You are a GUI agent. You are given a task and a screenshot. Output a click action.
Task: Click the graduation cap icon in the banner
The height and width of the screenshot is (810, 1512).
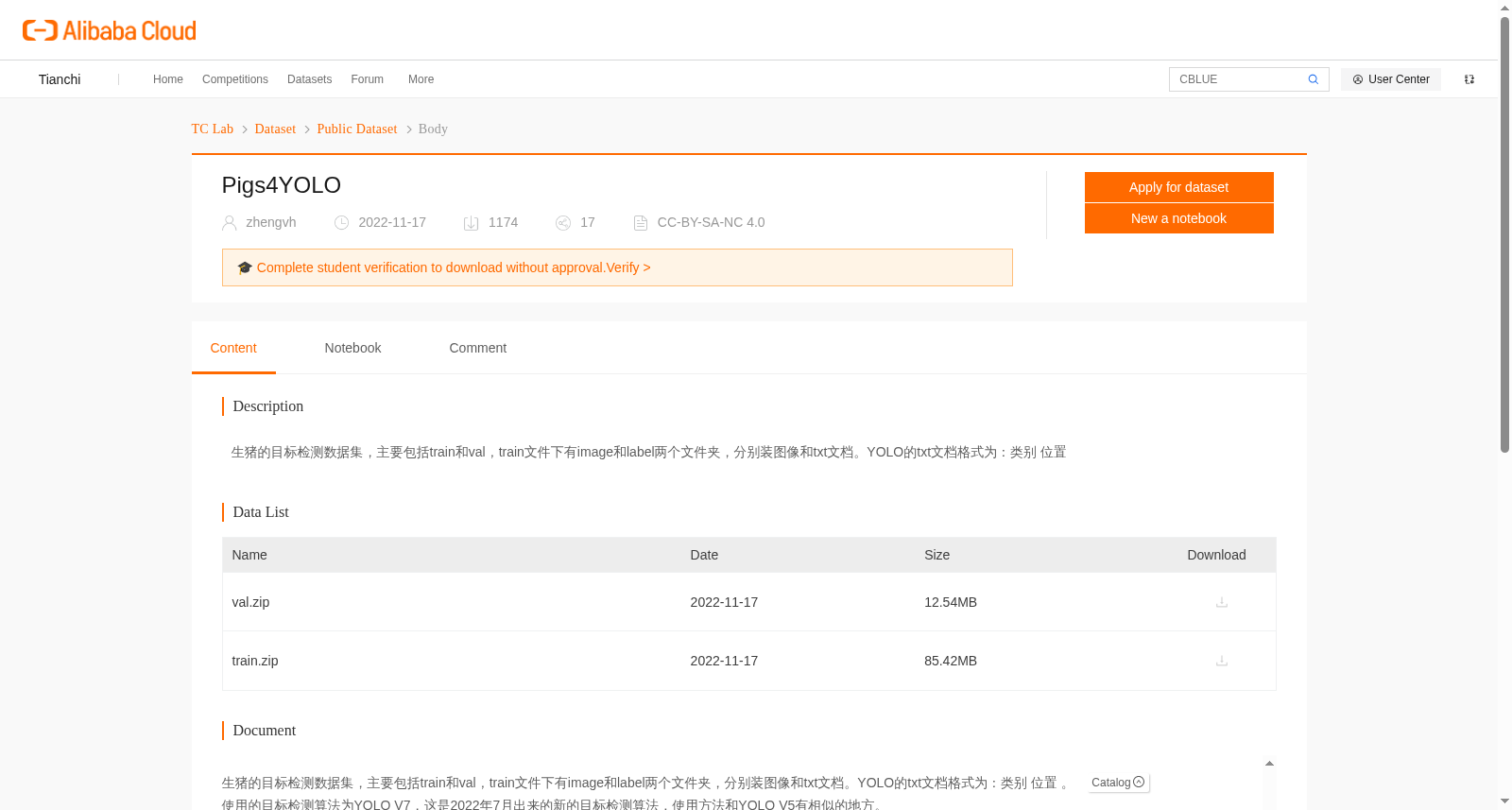(245, 267)
